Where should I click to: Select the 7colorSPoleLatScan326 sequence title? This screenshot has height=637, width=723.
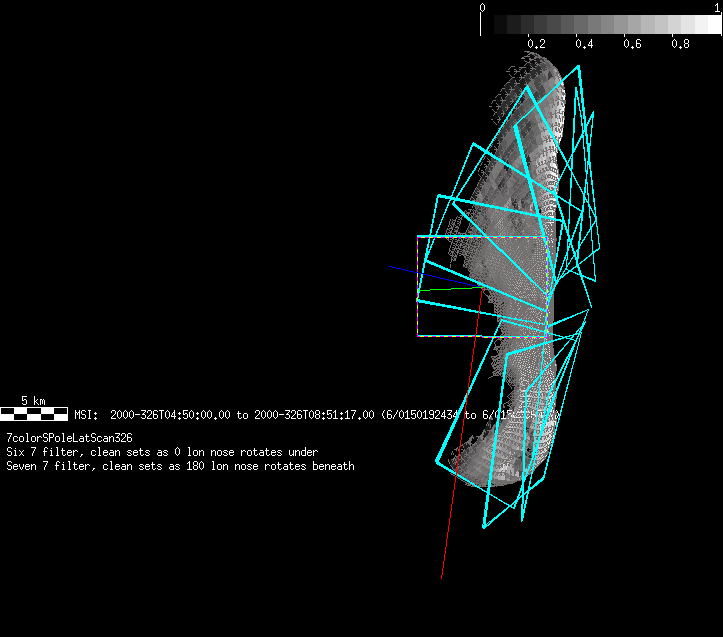[x=69, y=438]
